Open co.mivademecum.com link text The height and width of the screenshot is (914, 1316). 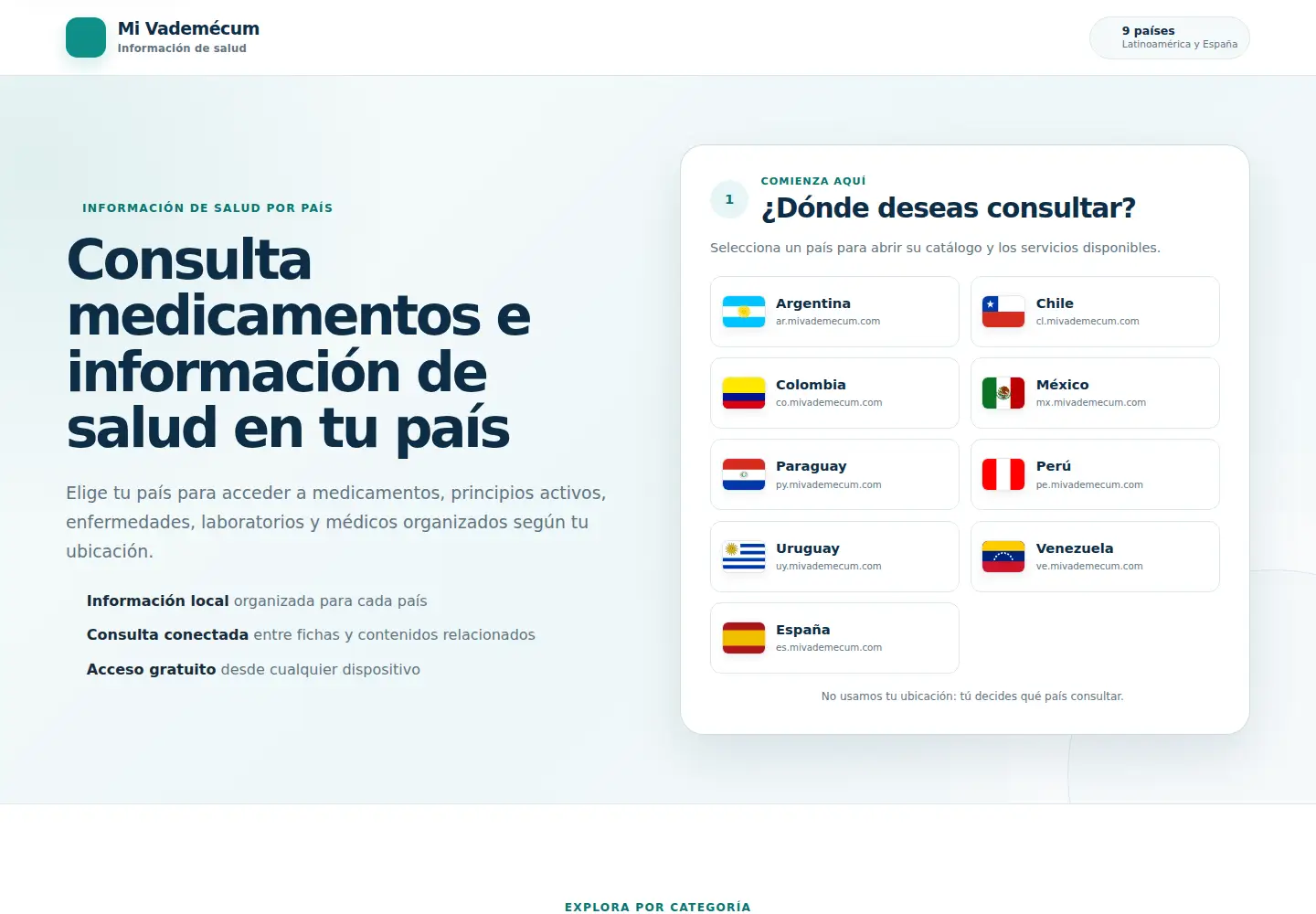click(829, 402)
